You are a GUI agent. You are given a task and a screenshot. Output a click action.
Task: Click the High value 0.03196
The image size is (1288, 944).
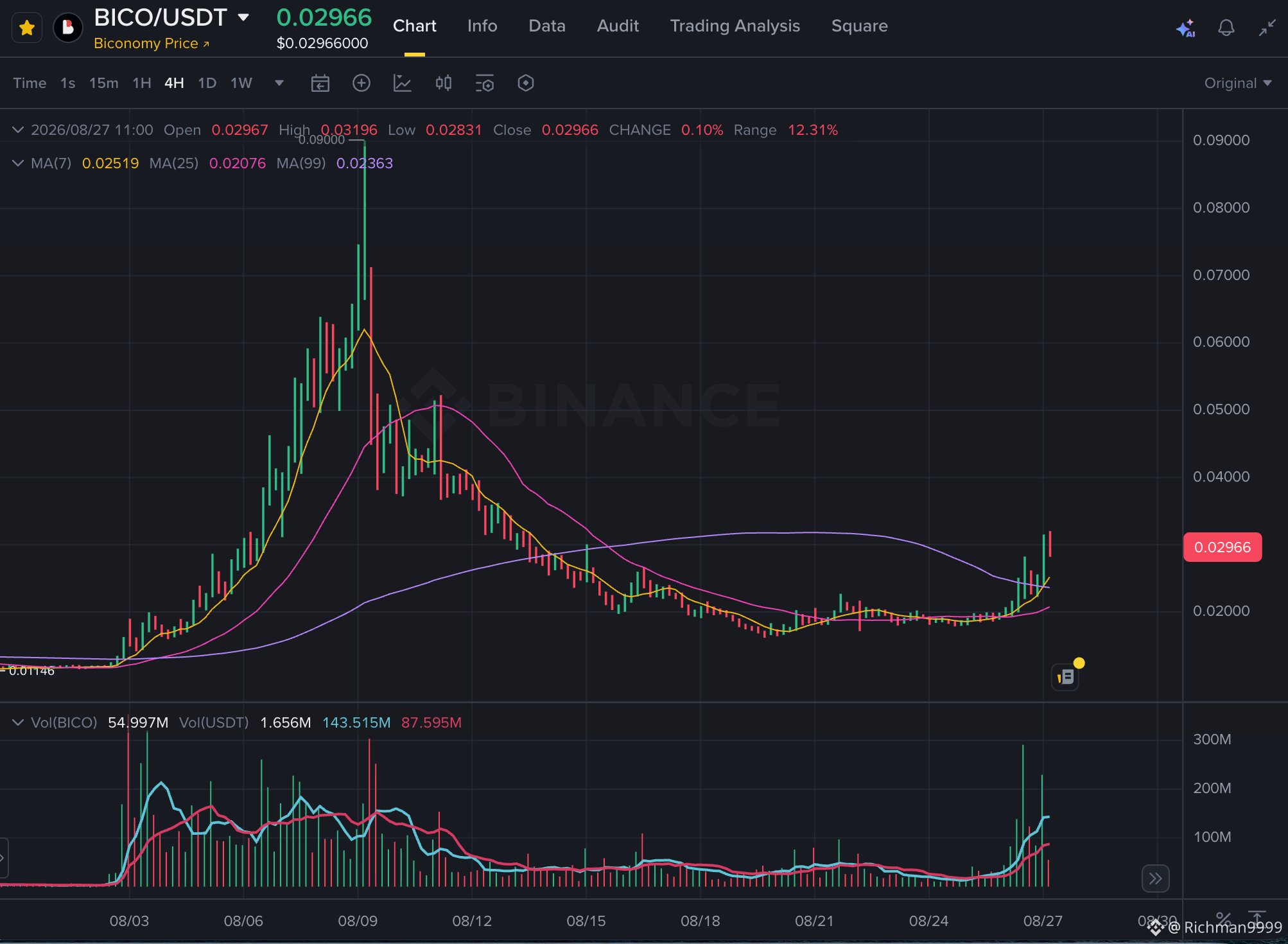tap(349, 130)
